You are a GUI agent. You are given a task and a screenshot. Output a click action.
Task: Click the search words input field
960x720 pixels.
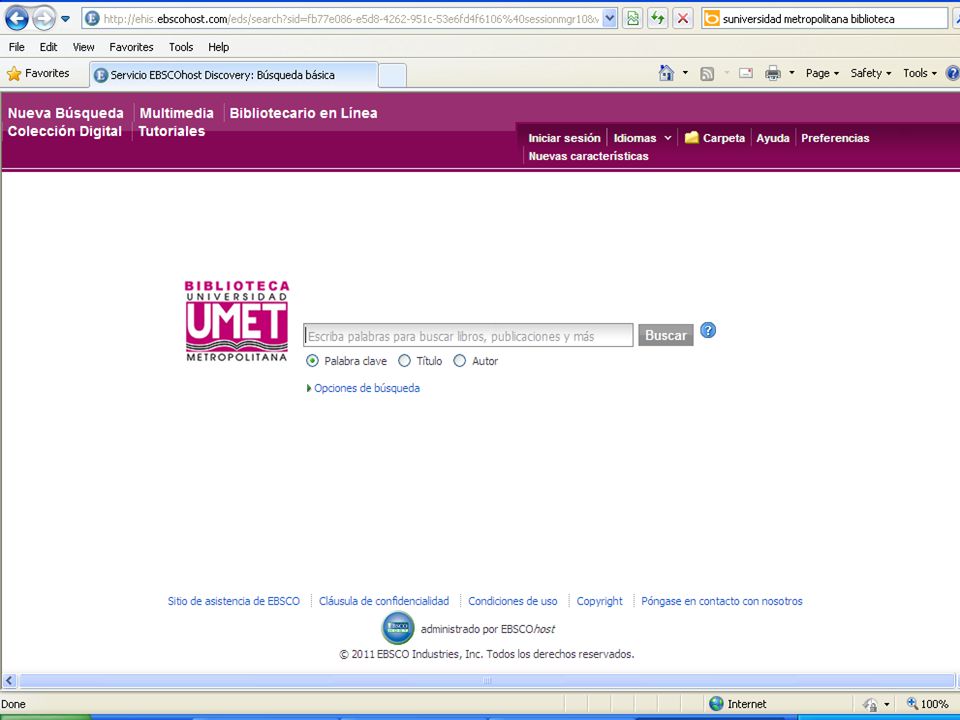[468, 336]
